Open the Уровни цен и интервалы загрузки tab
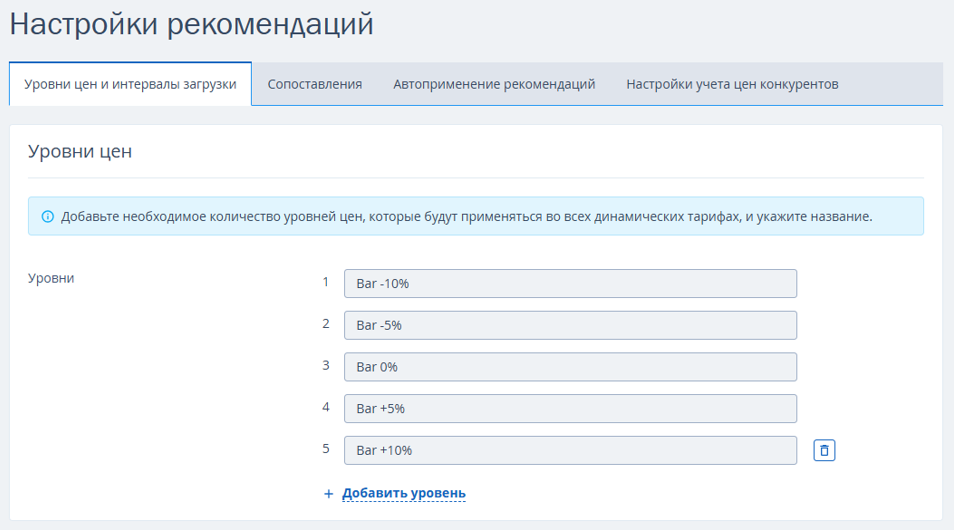Image resolution: width=954 pixels, height=530 pixels. point(130,84)
